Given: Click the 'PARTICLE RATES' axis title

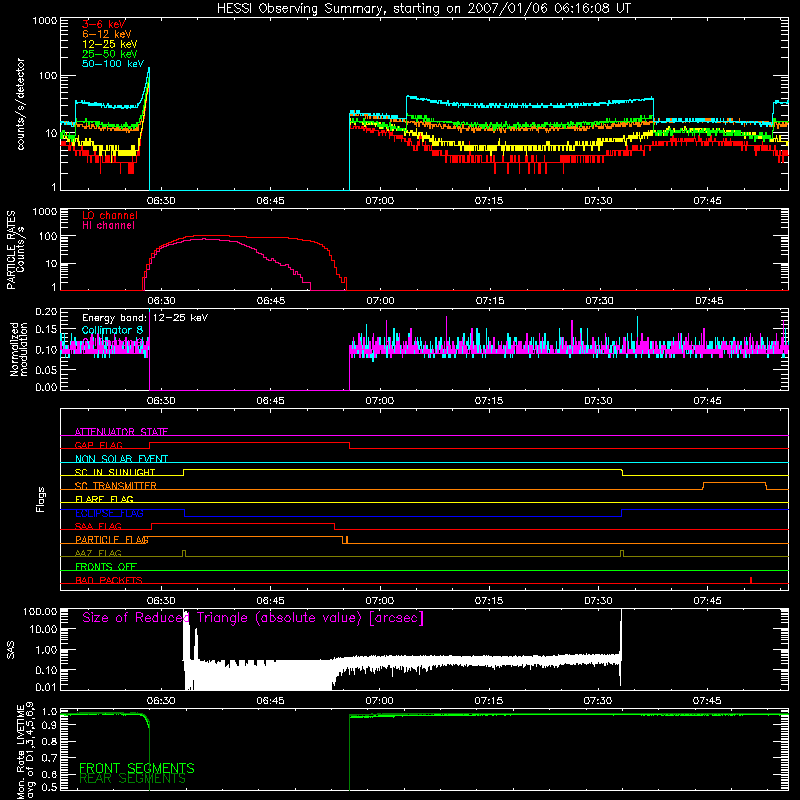Looking at the screenshot, I should click(11, 250).
